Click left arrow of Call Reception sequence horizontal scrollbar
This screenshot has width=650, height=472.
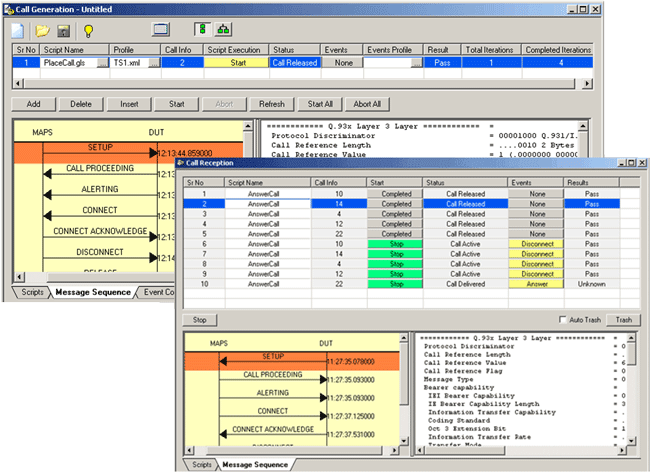pos(189,450)
